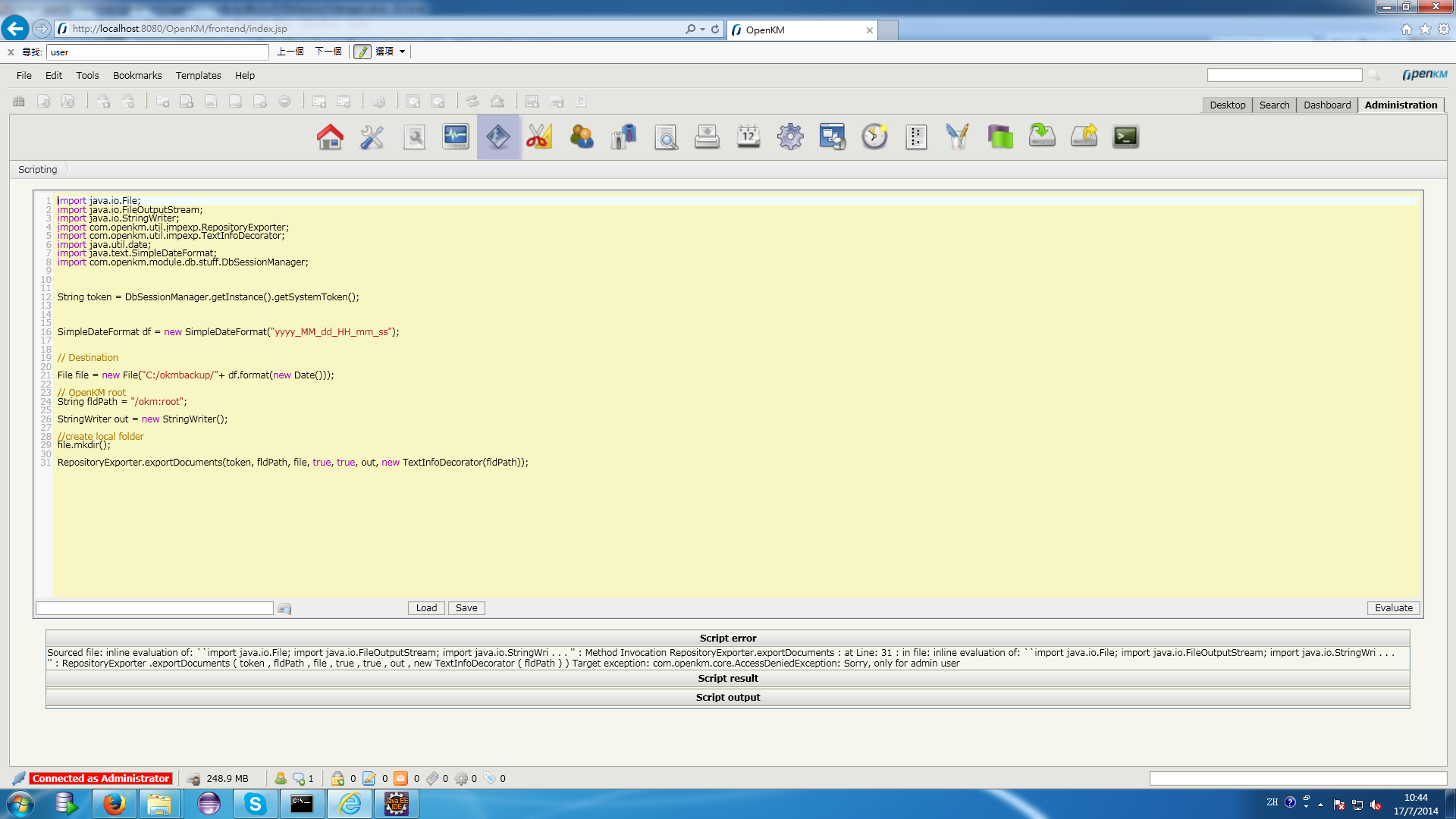Click the Load script button

pyautogui.click(x=426, y=608)
